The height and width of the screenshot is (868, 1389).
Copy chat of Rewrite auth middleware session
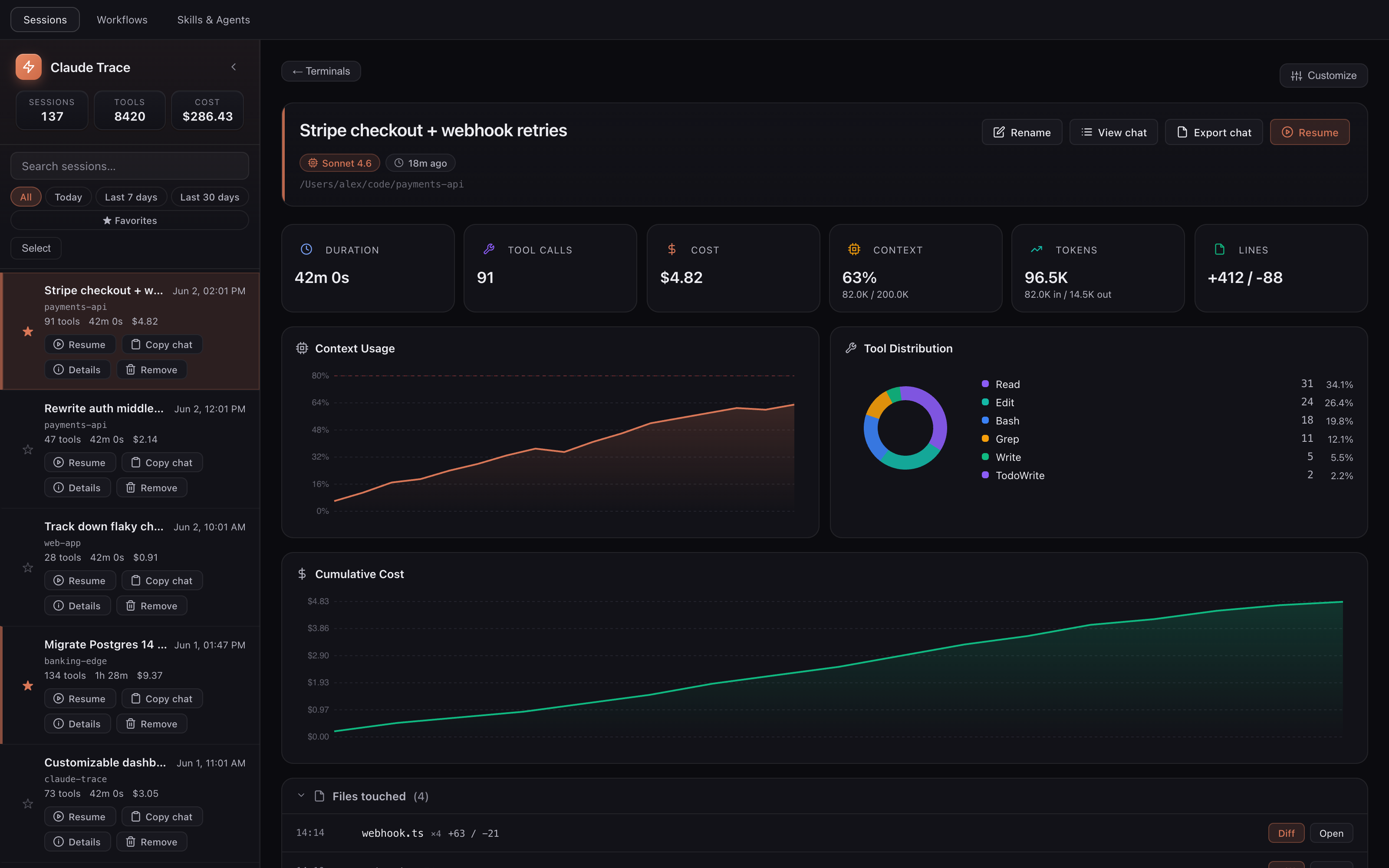coord(162,463)
